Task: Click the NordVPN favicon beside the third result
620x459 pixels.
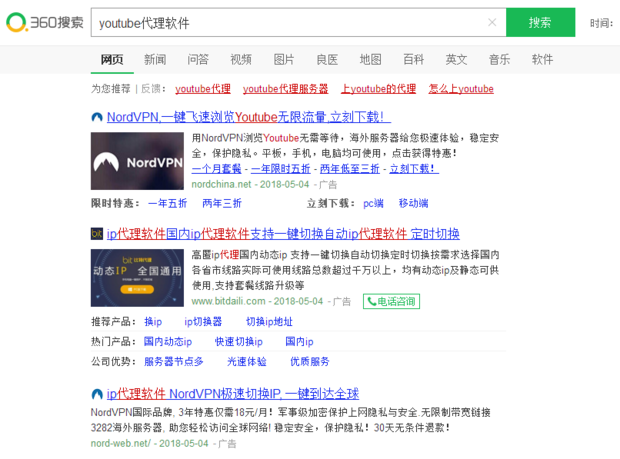Action: pos(96,393)
